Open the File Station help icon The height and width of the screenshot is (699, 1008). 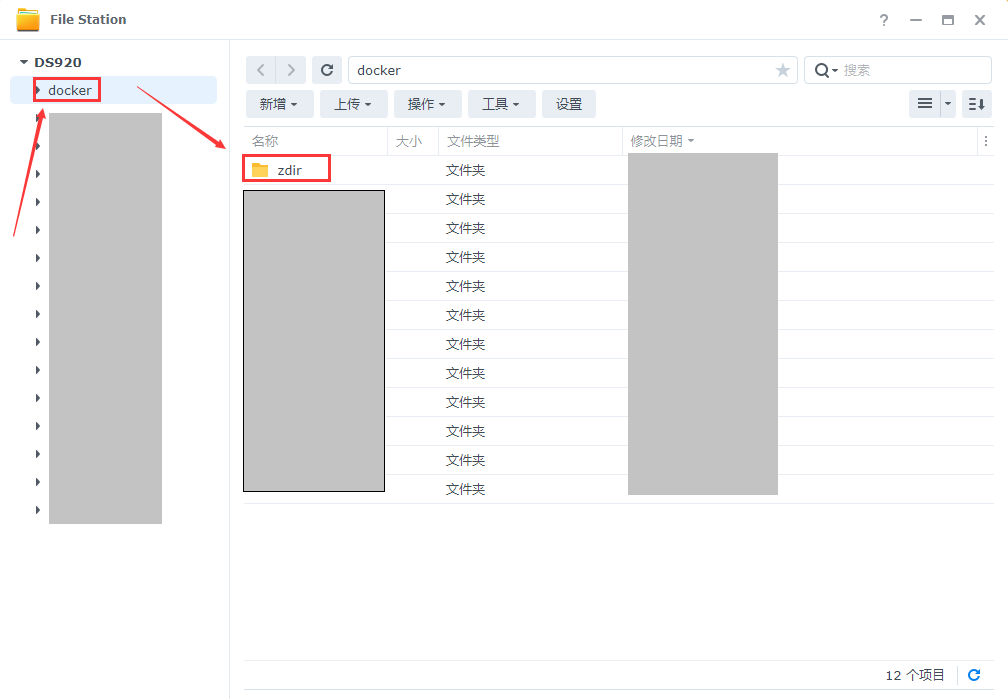tap(884, 20)
